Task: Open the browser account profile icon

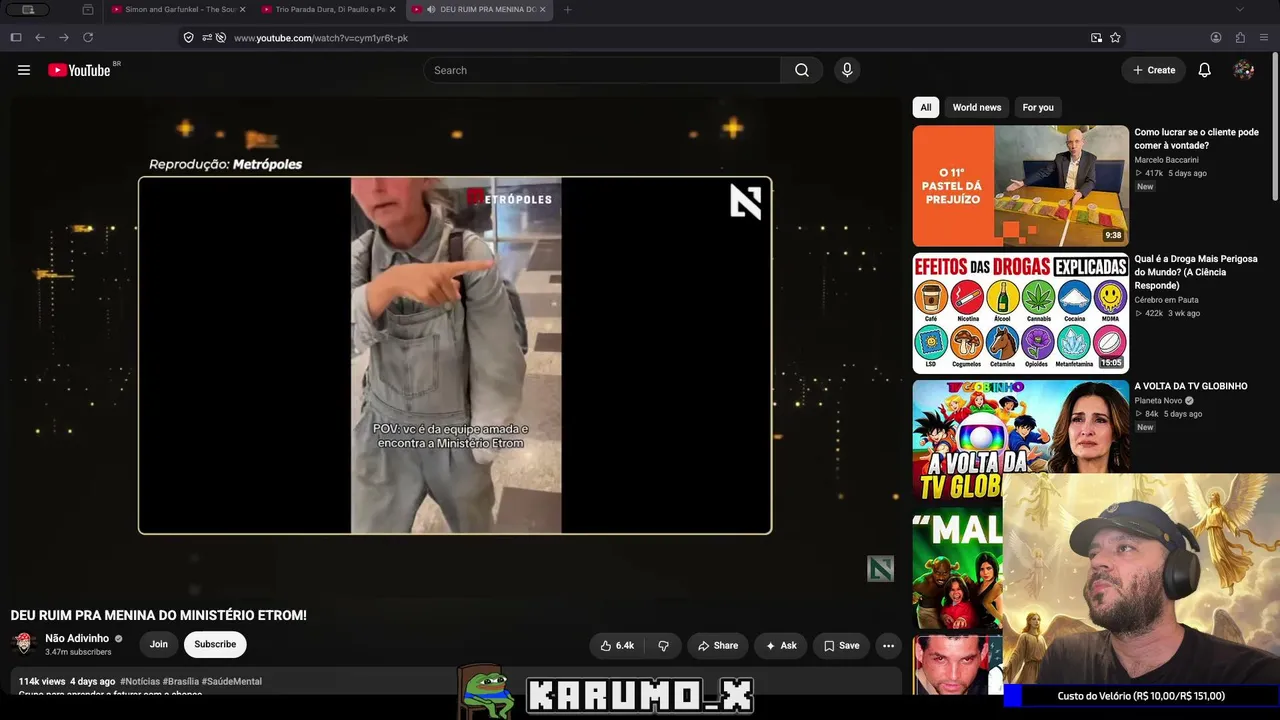Action: pyautogui.click(x=1216, y=38)
